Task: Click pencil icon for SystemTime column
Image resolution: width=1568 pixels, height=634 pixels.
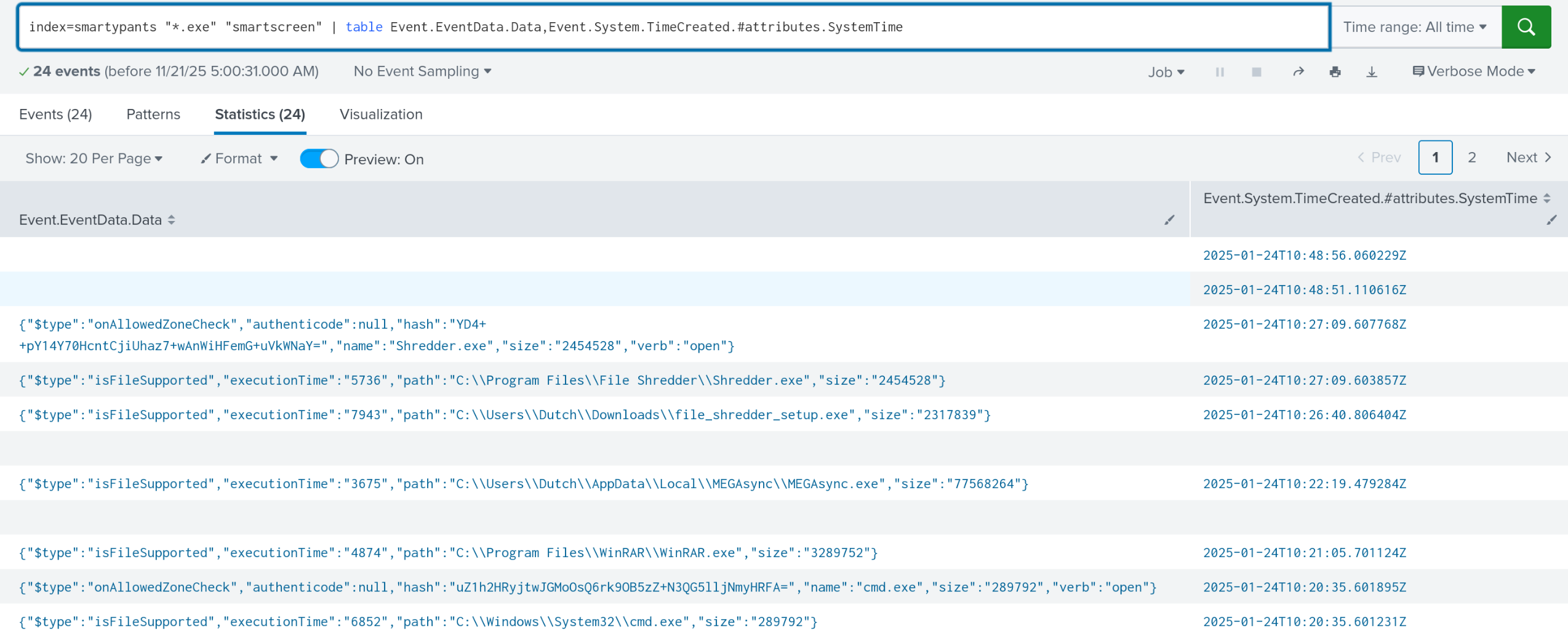Action: [x=1551, y=220]
